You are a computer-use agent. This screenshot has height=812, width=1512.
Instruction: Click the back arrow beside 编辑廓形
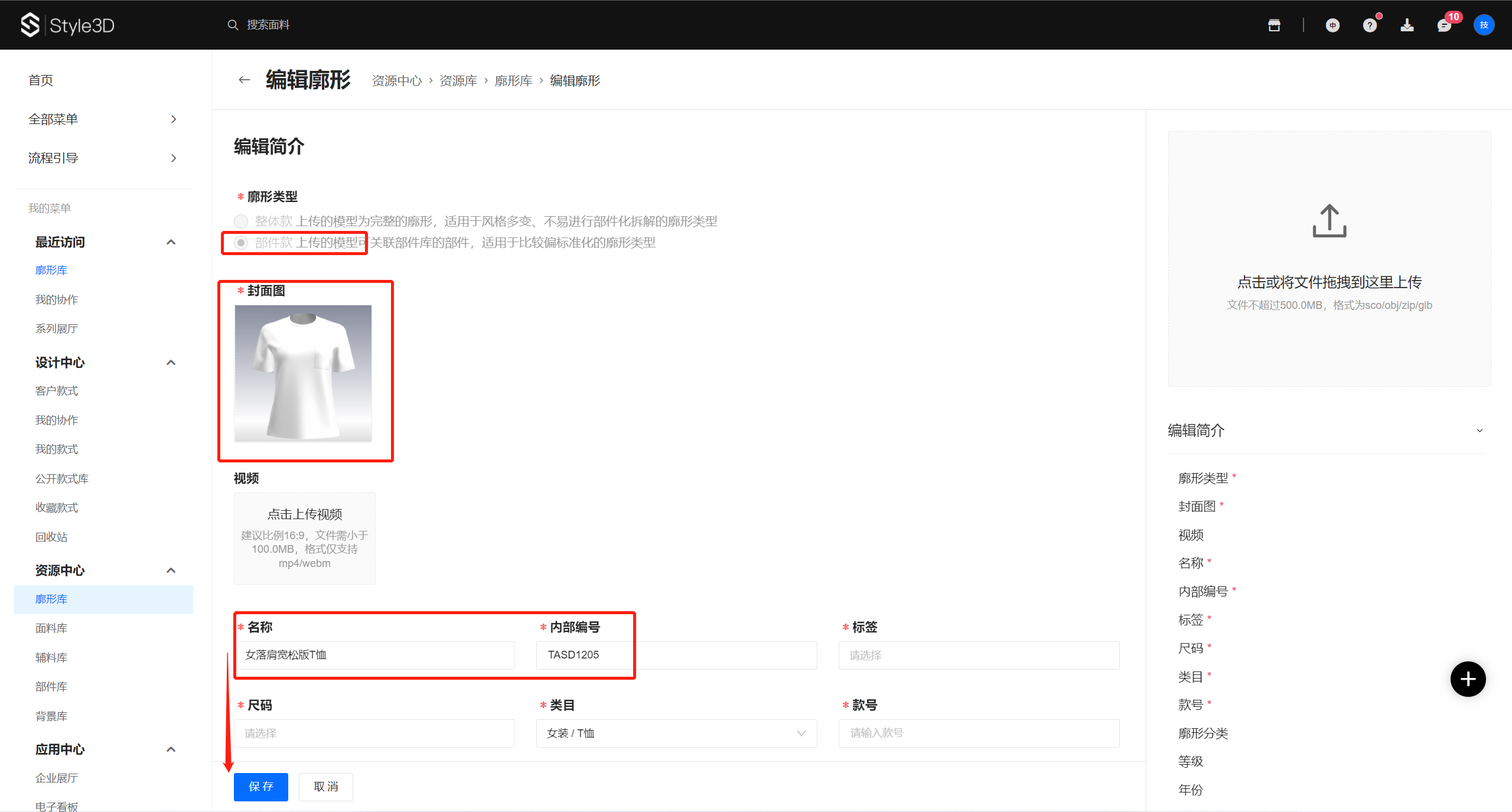244,80
